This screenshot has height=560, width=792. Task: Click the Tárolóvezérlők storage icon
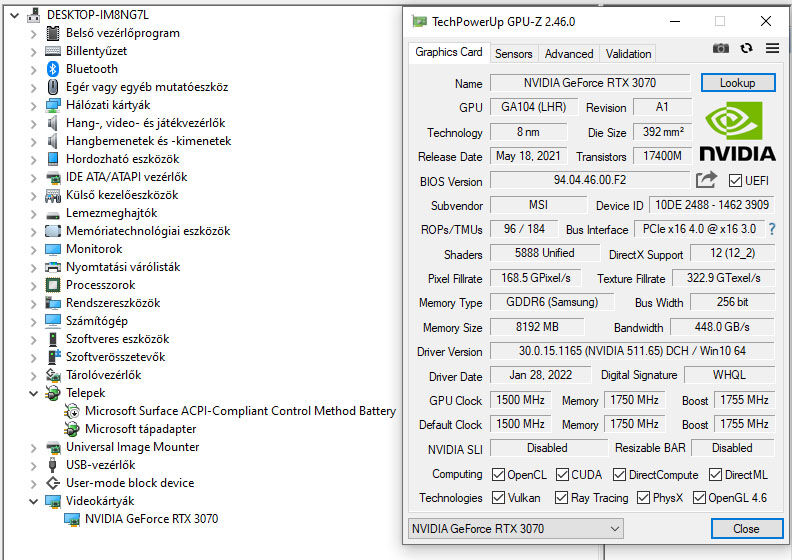click(53, 375)
